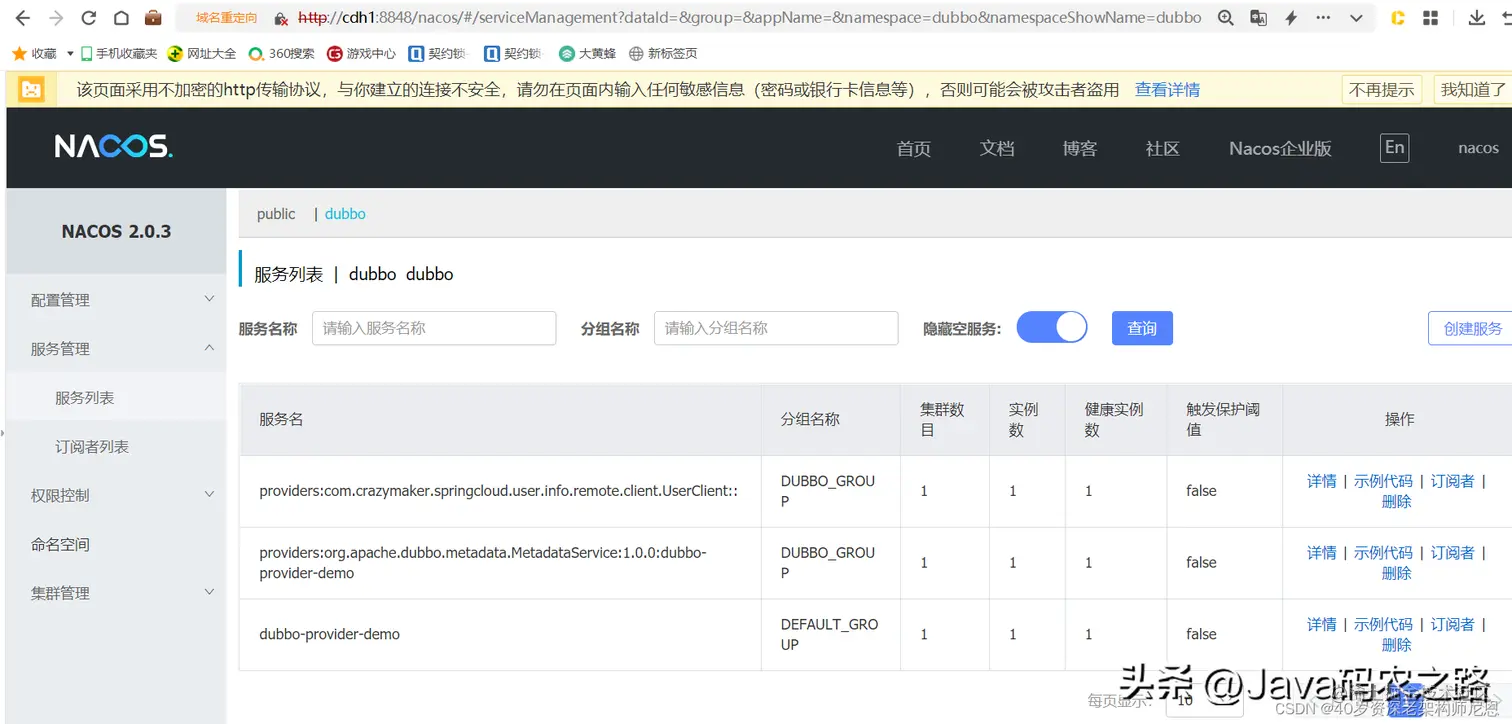1512x724 pixels.
Task: Open the 新标签页 bookmark
Action: [662, 53]
